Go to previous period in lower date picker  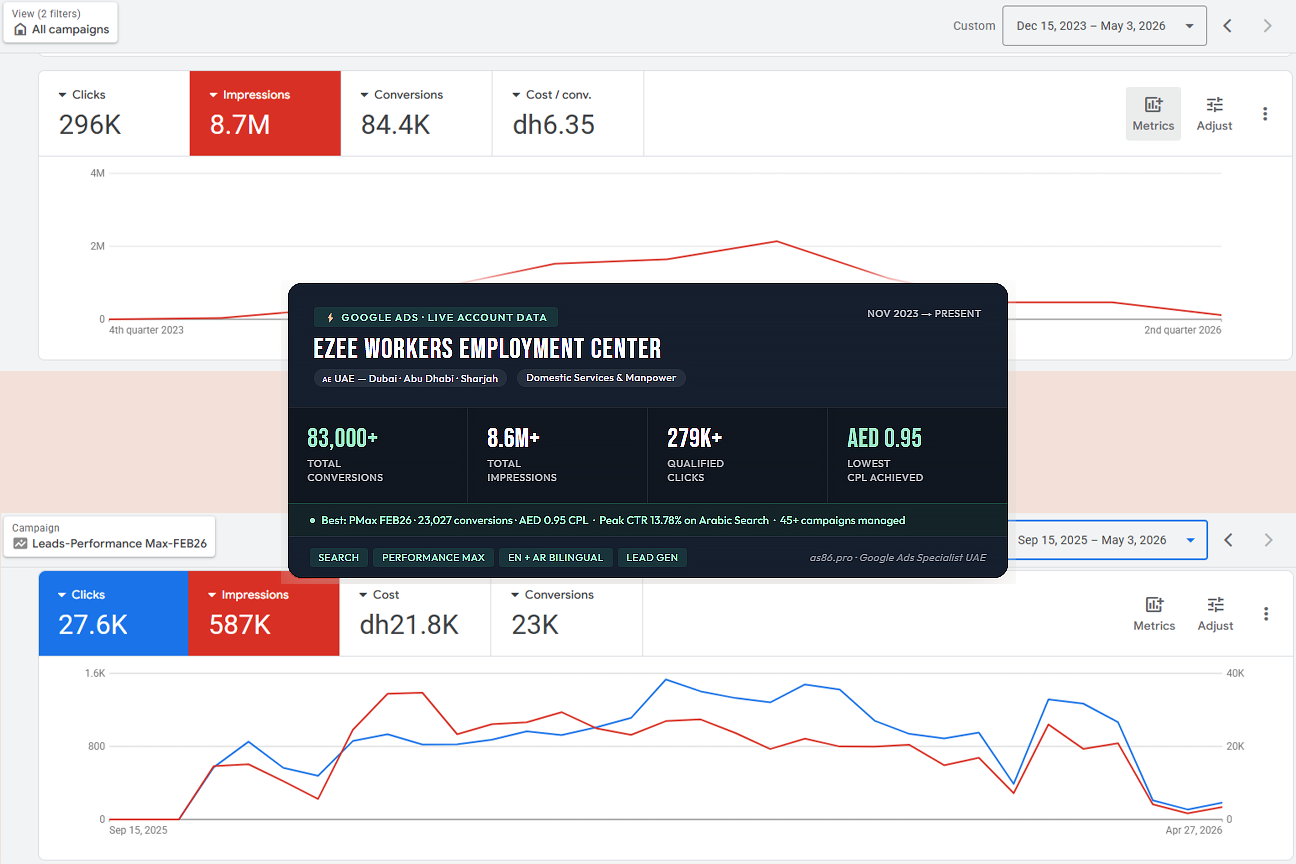pos(1229,540)
